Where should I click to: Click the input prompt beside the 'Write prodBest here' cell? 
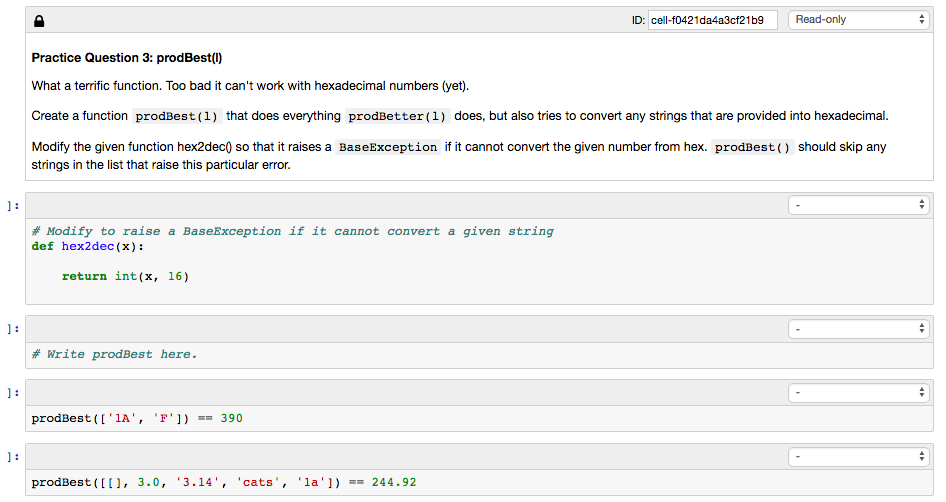(x=13, y=329)
